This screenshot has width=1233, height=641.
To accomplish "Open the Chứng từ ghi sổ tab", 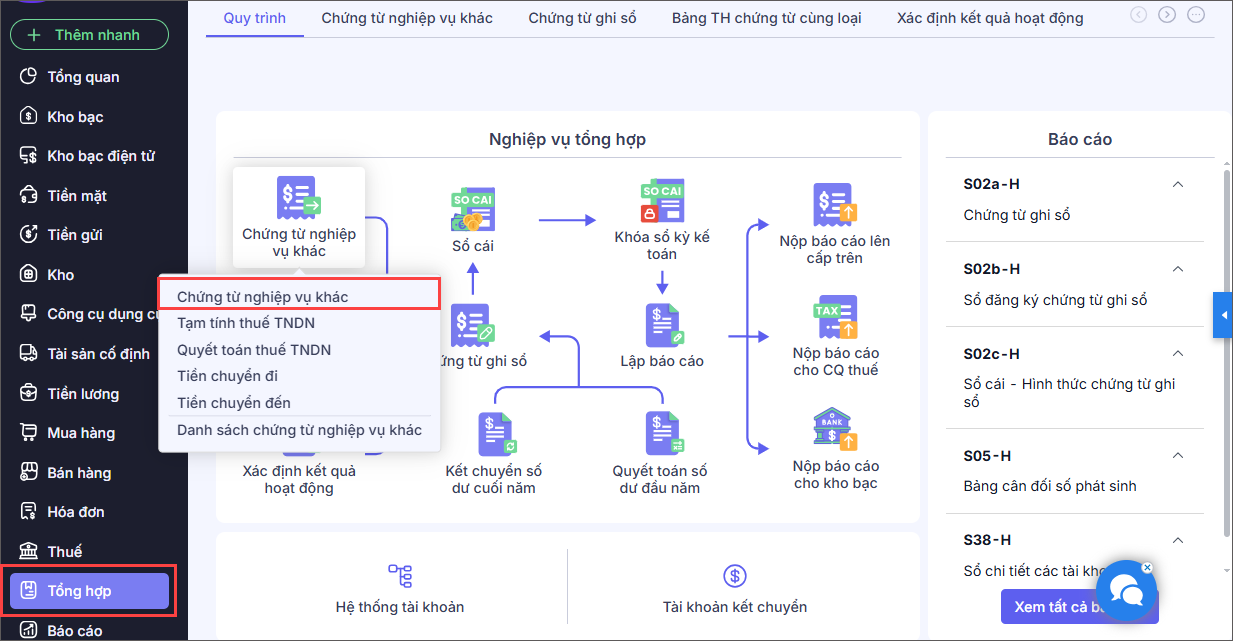I will [x=582, y=18].
